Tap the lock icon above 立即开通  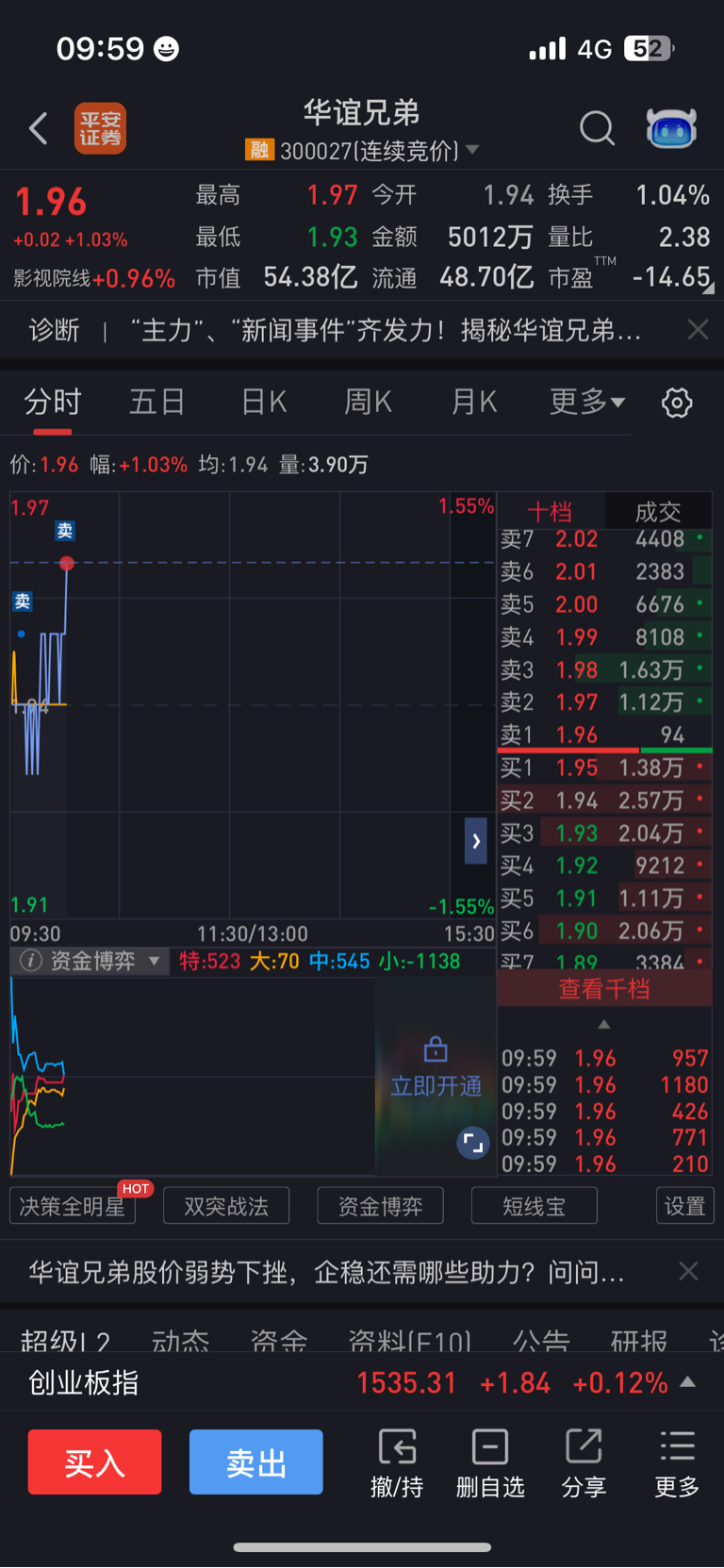coord(436,1048)
